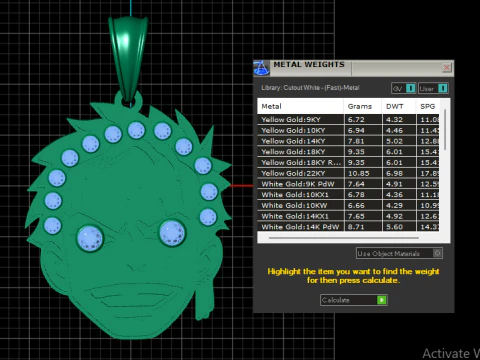Click the Grams column header
This screenshot has height=360, width=480.
tap(363, 106)
